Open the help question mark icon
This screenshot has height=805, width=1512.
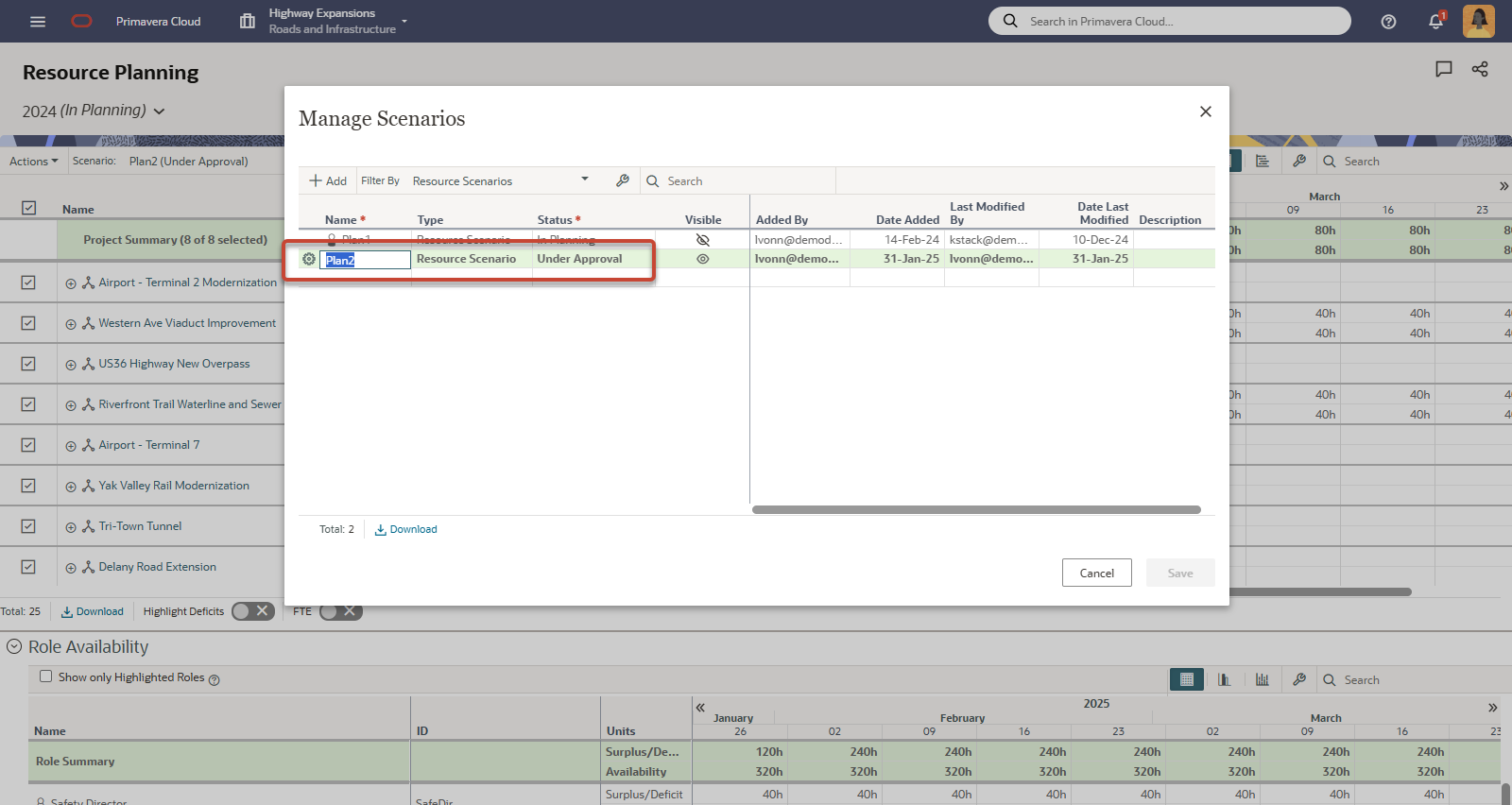tap(1388, 22)
